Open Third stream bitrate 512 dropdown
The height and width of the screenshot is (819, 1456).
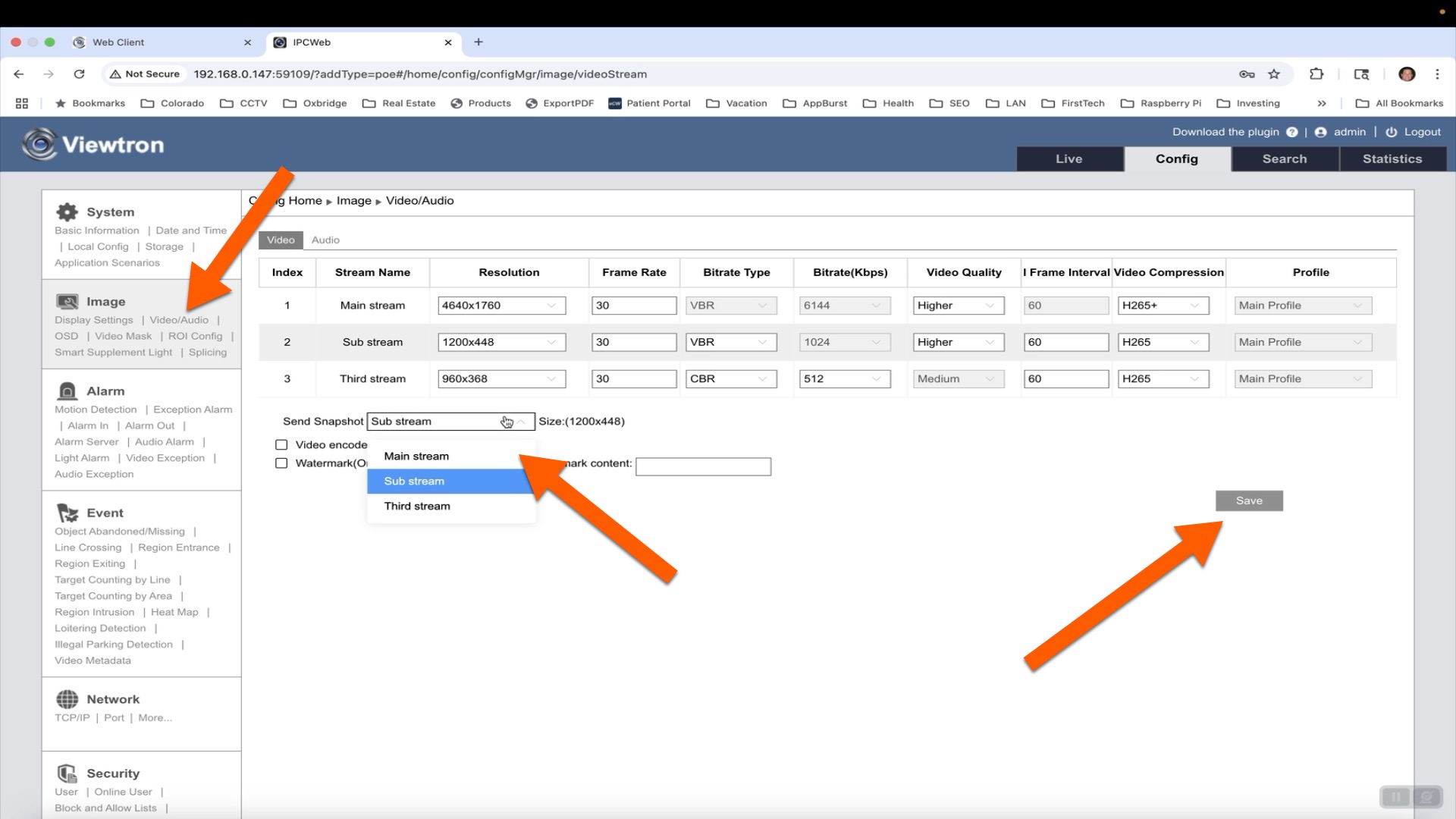[x=845, y=378]
